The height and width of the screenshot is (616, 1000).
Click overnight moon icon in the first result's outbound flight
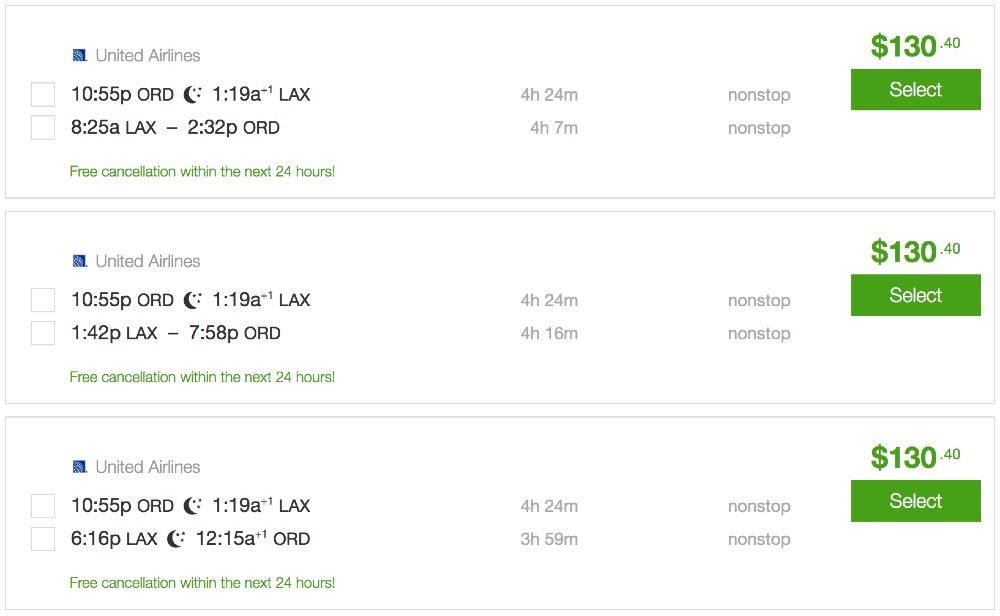coord(193,95)
